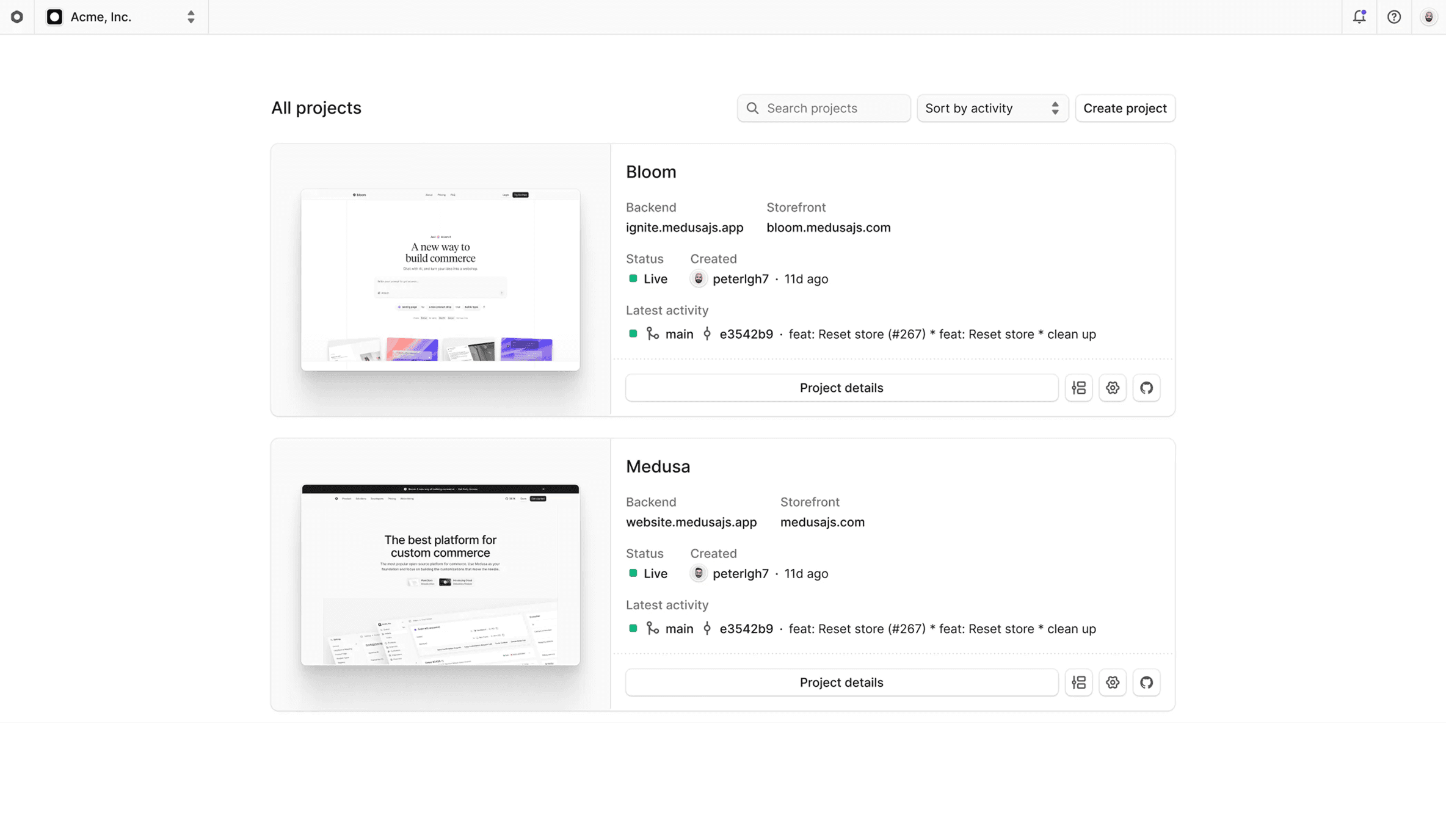Click peterlgh7 username in Medusa card
The image size is (1446, 840).
tap(741, 574)
